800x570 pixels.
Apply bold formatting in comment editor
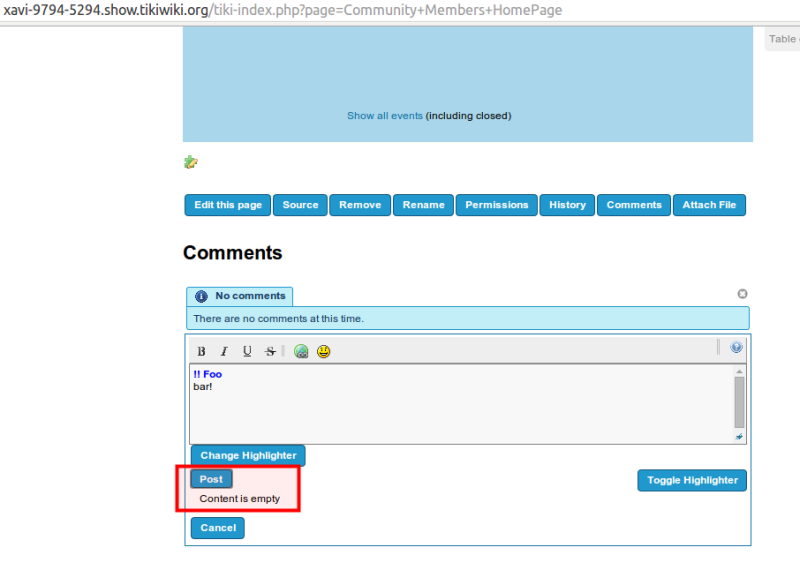pyautogui.click(x=202, y=351)
